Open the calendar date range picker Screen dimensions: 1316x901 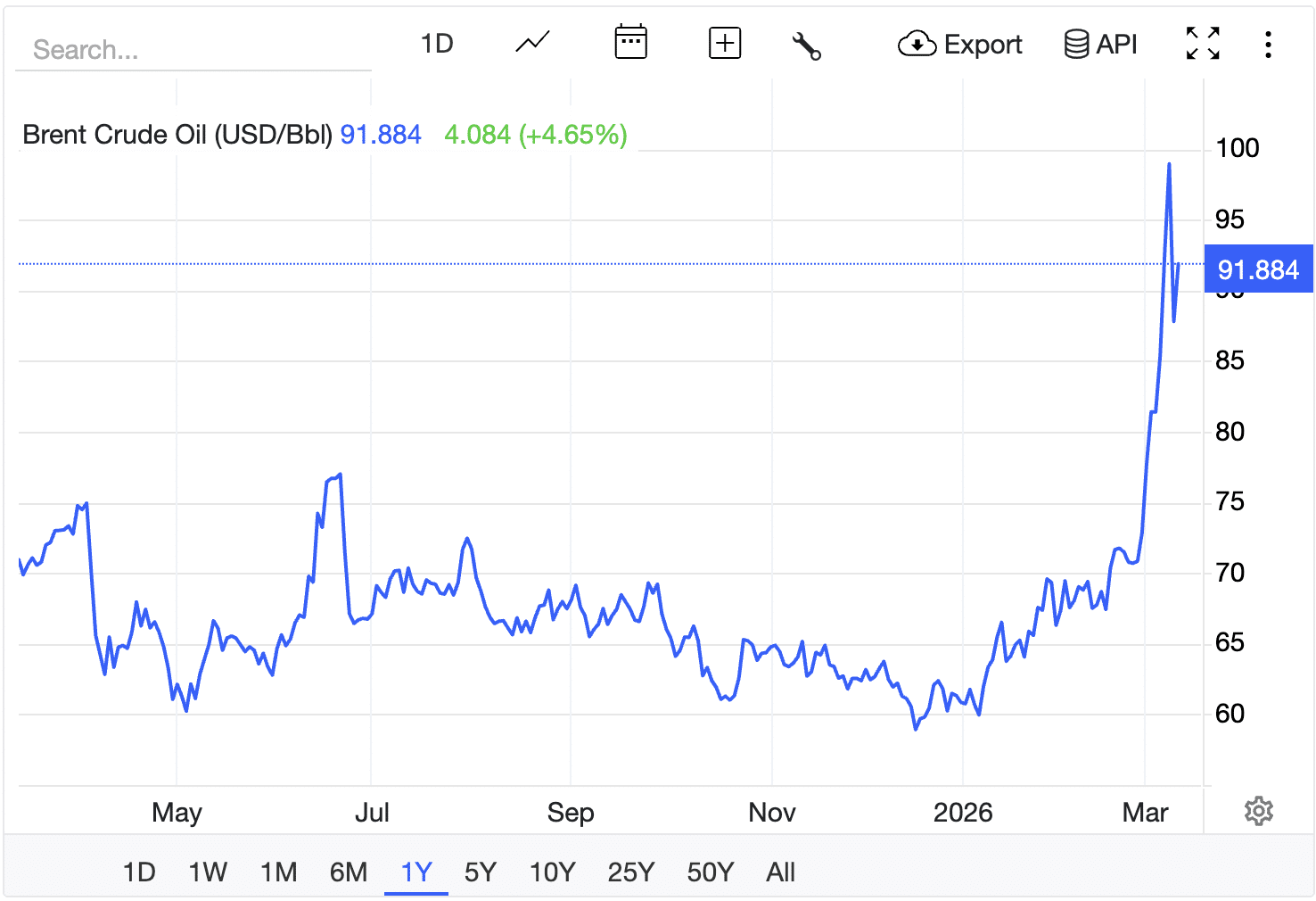pyautogui.click(x=630, y=42)
